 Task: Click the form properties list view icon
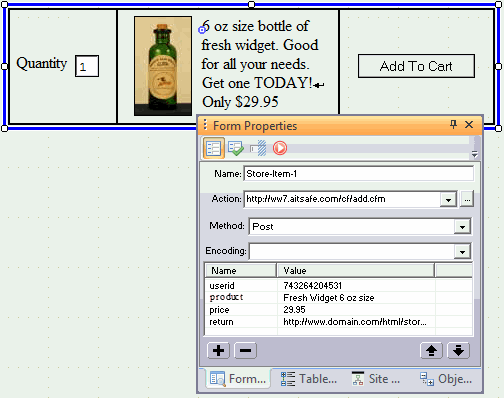[x=214, y=148]
